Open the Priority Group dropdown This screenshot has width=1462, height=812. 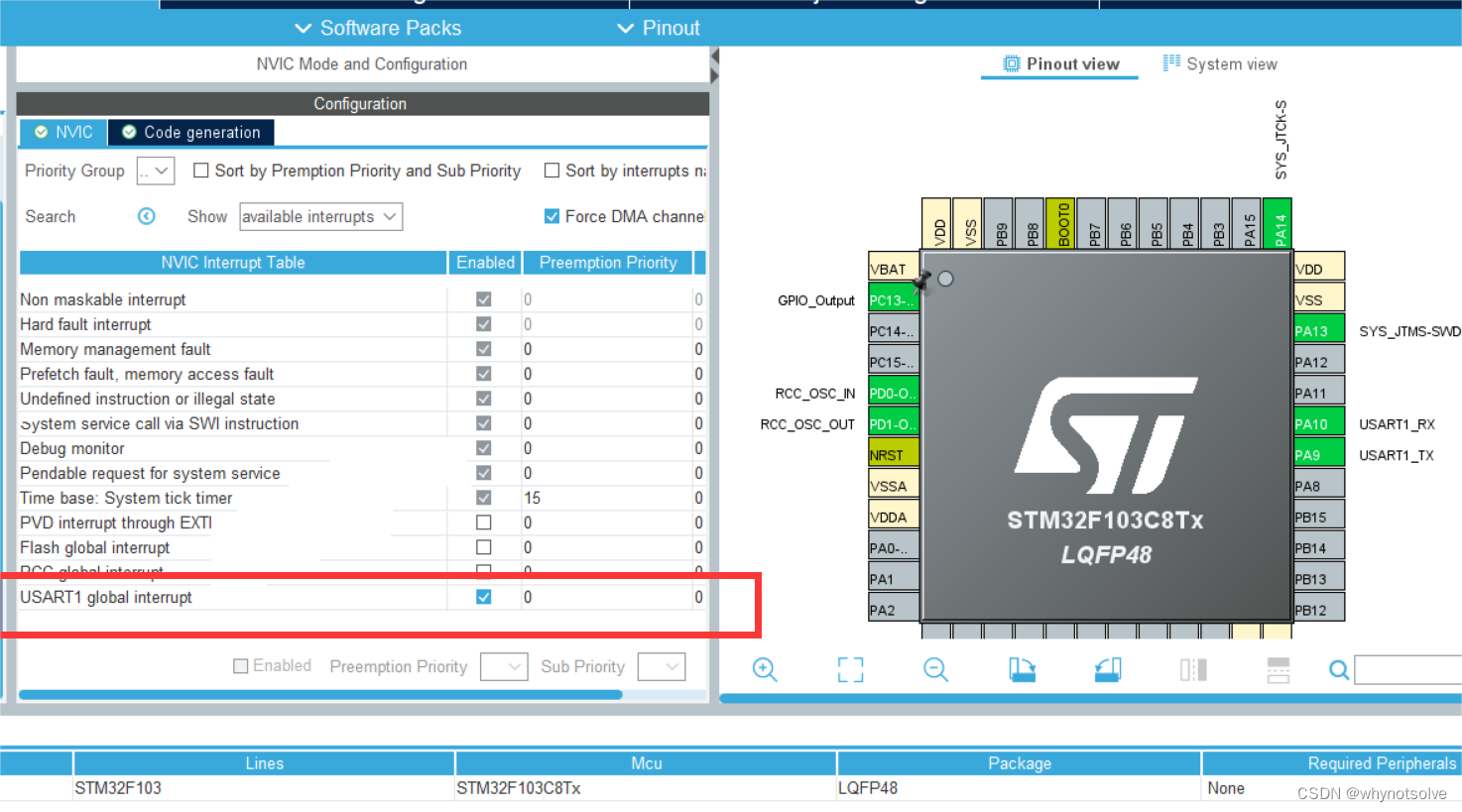pyautogui.click(x=156, y=171)
